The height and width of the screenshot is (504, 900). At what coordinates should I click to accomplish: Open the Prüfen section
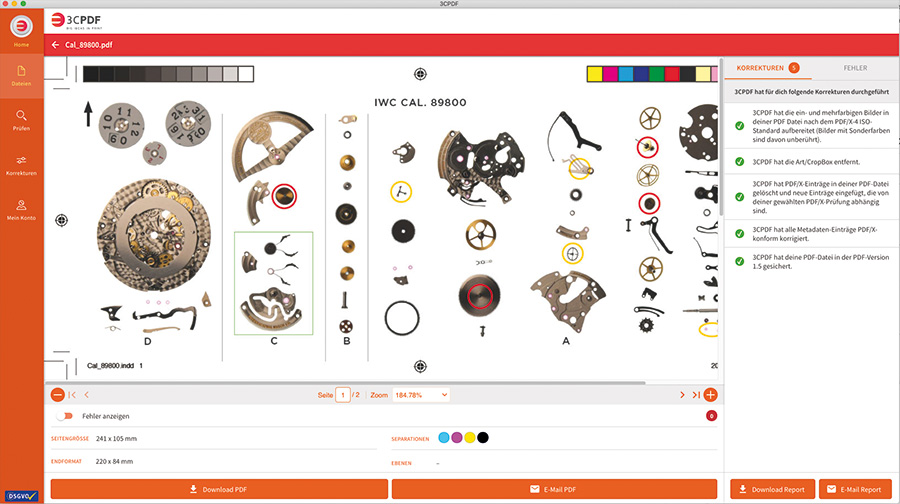click(21, 121)
